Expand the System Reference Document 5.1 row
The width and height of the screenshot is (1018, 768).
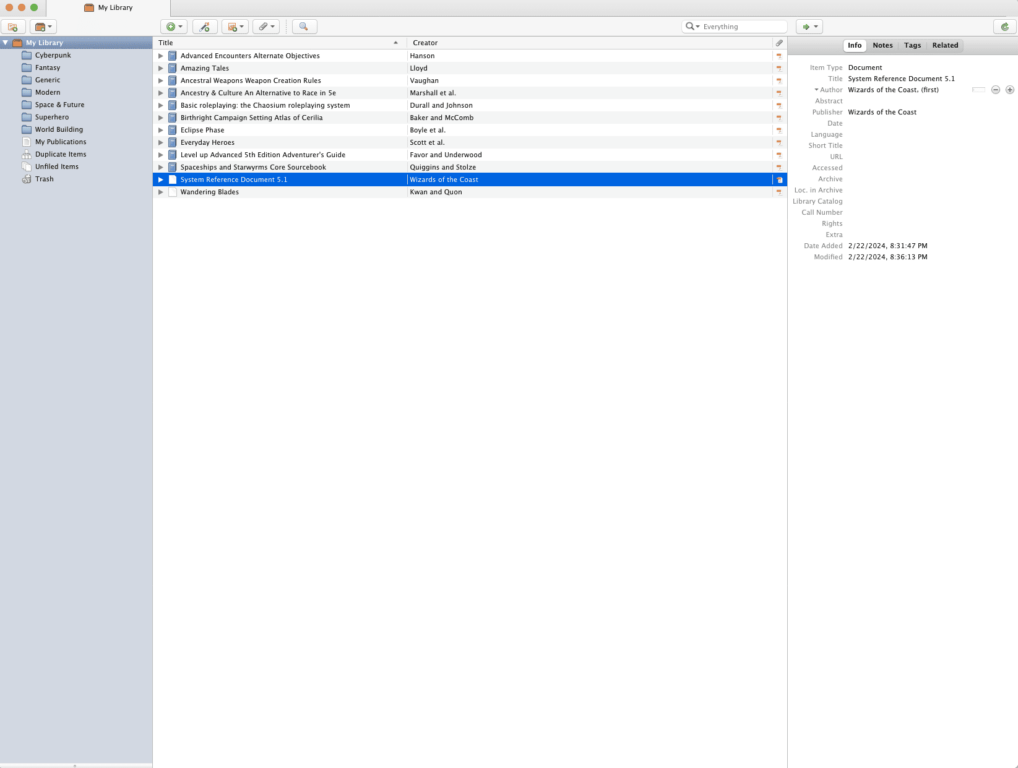point(160,179)
